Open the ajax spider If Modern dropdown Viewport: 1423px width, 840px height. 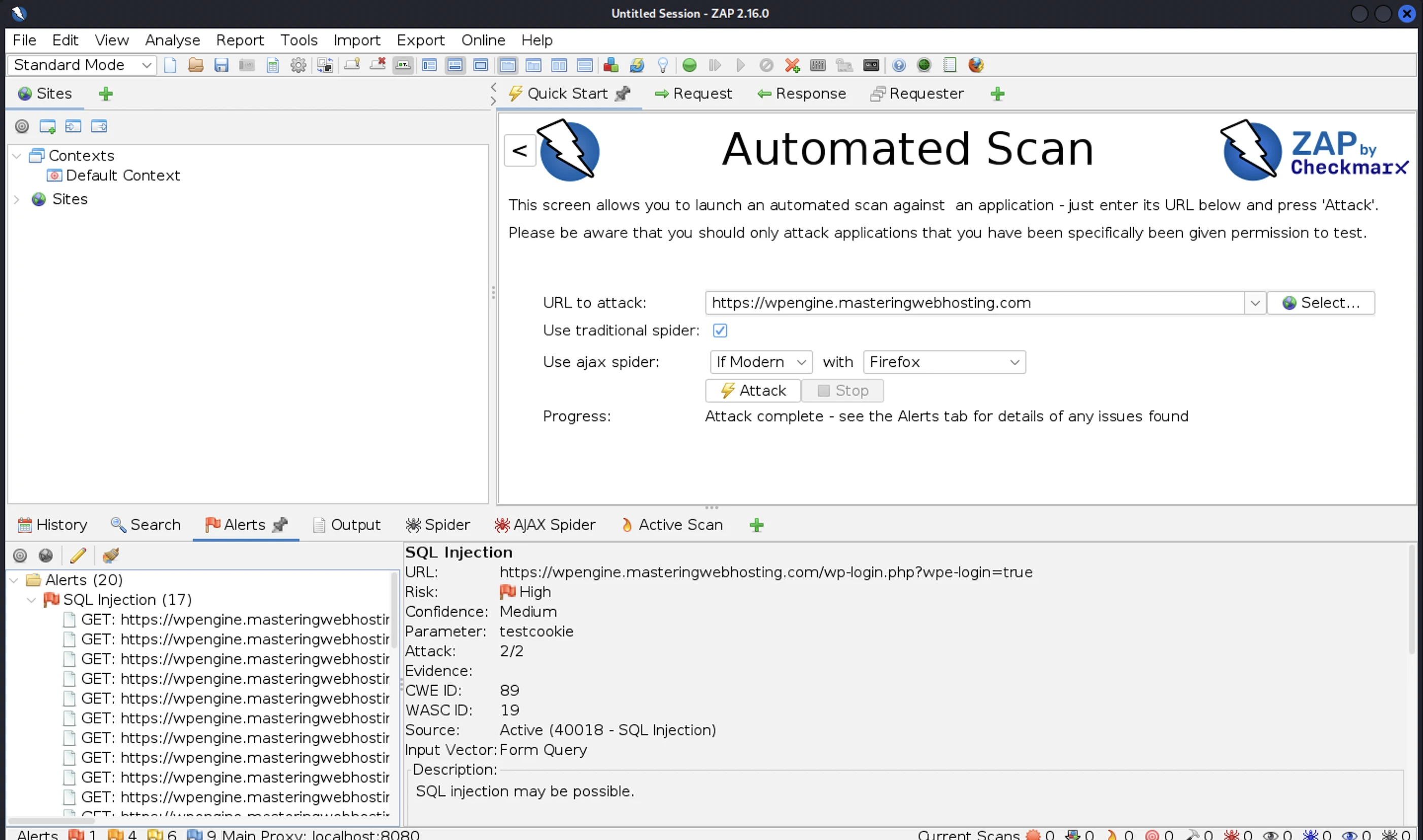tap(761, 362)
